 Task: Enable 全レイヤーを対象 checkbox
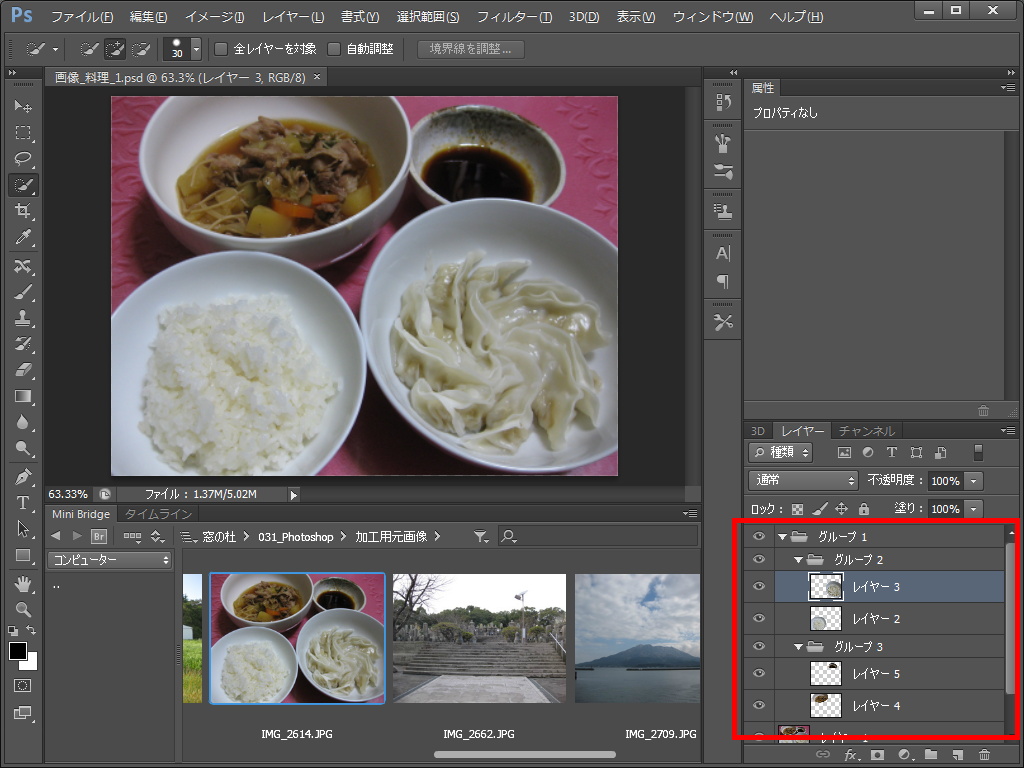click(x=221, y=49)
